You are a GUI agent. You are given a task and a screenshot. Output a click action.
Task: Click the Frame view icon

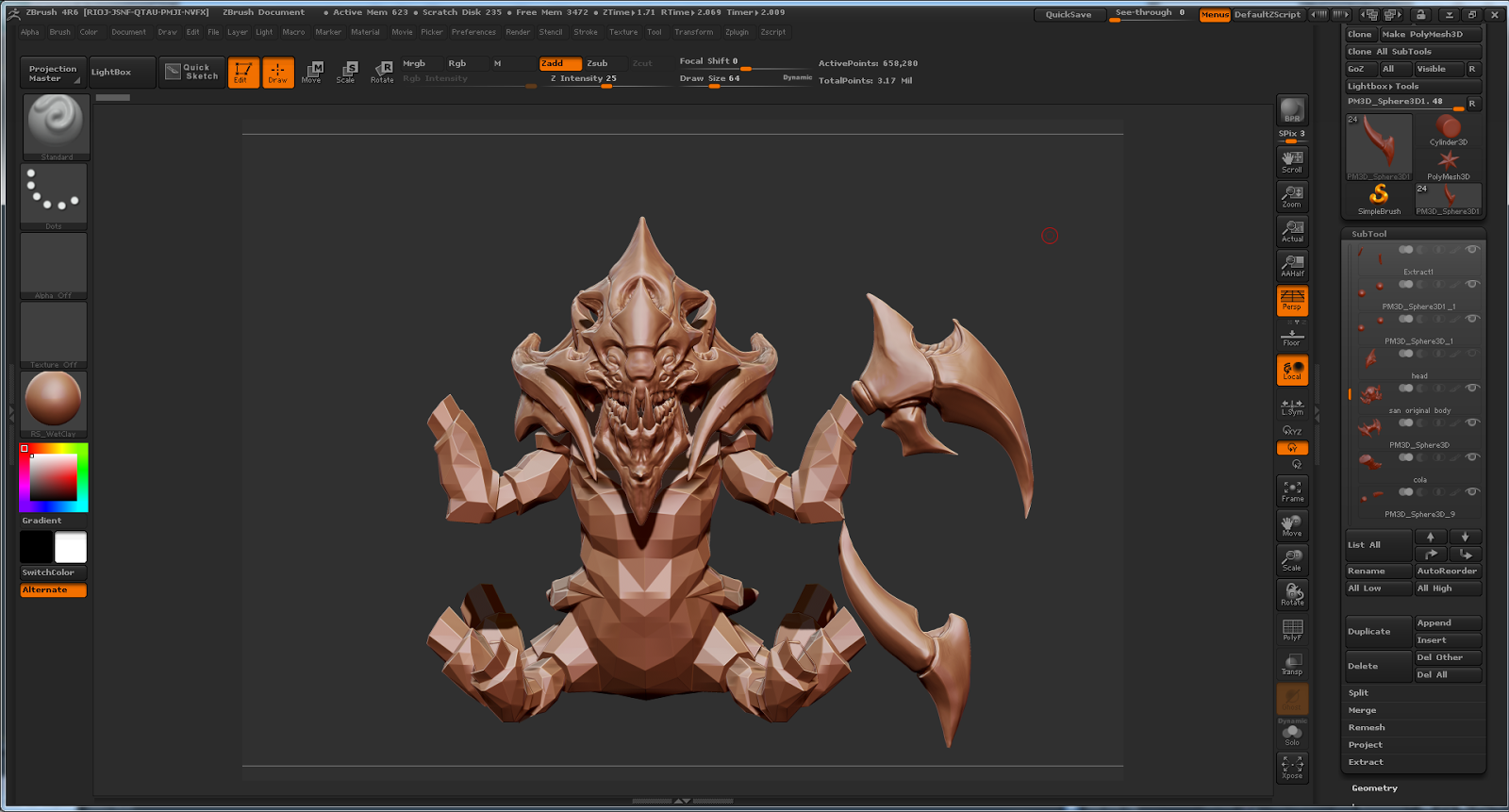(1292, 490)
